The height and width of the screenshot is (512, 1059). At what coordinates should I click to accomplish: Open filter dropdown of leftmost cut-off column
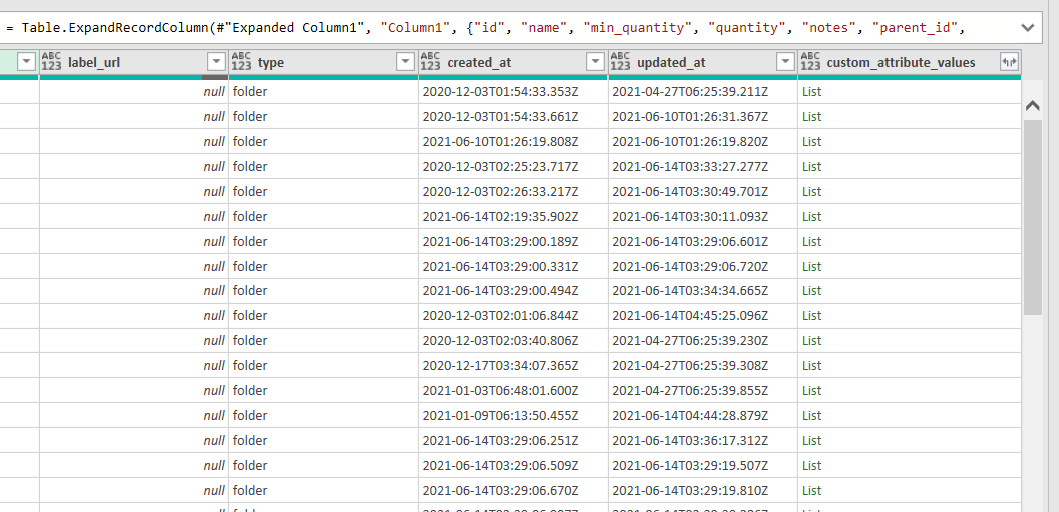click(x=26, y=62)
